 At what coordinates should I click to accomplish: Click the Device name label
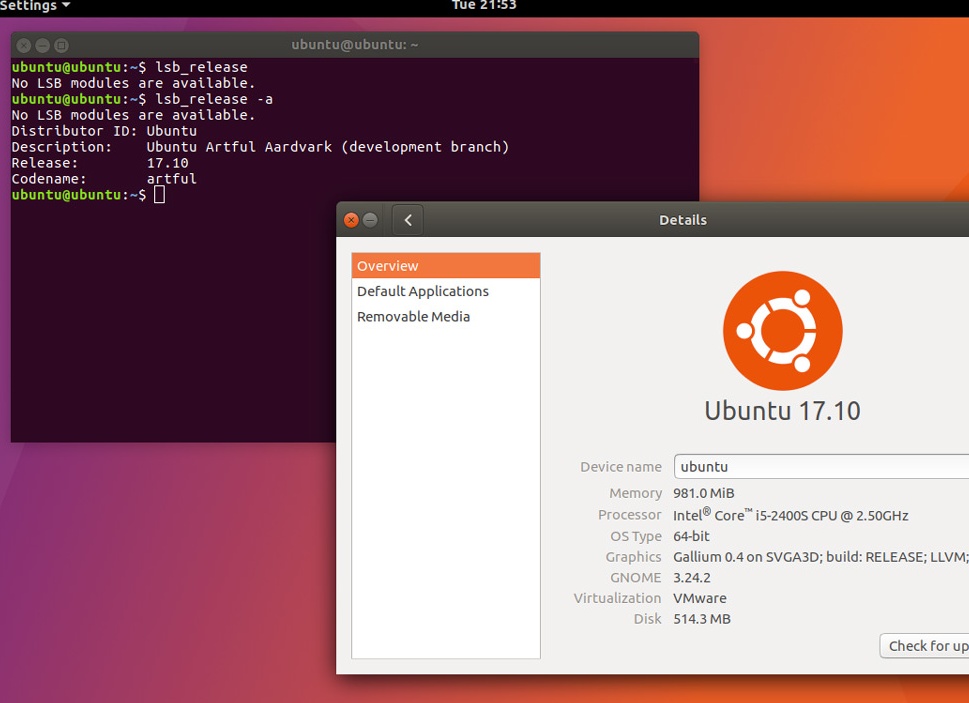tap(620, 467)
